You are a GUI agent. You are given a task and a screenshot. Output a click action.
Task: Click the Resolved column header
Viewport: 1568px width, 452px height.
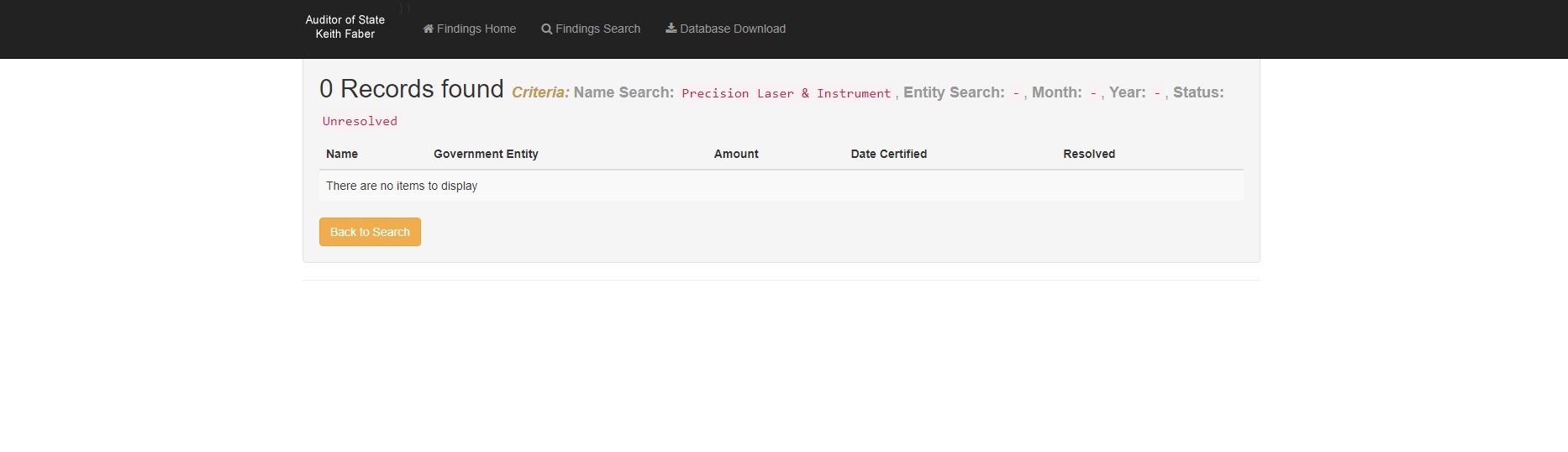click(x=1089, y=154)
